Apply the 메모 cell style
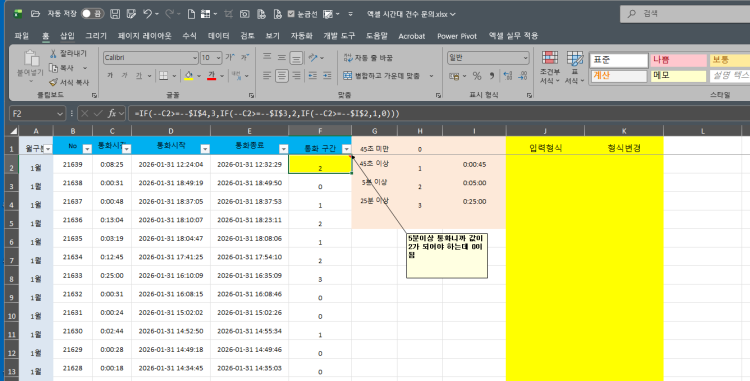Image resolution: width=750 pixels, height=381 pixels. coord(678,76)
